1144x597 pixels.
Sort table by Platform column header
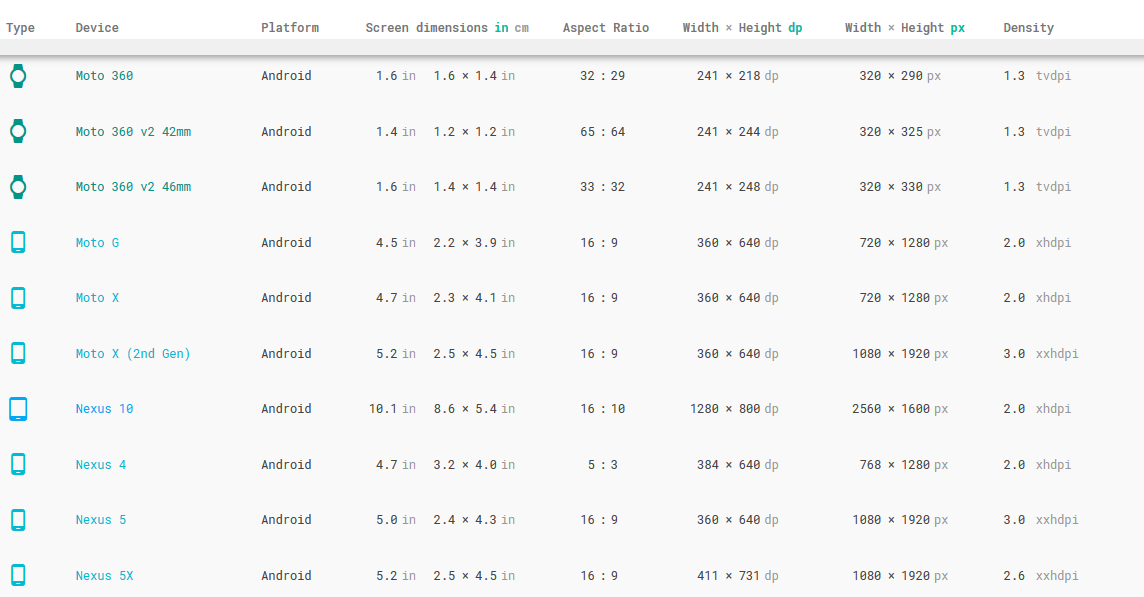290,28
